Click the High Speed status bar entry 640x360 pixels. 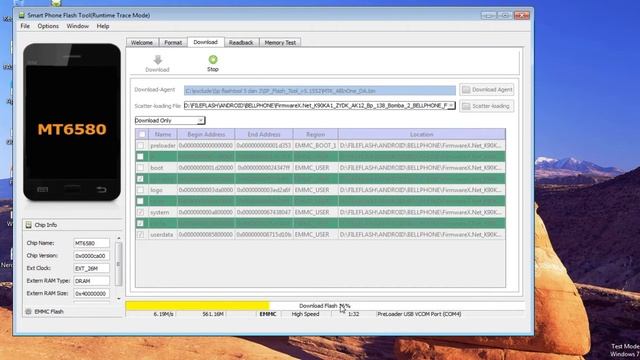click(x=305, y=314)
